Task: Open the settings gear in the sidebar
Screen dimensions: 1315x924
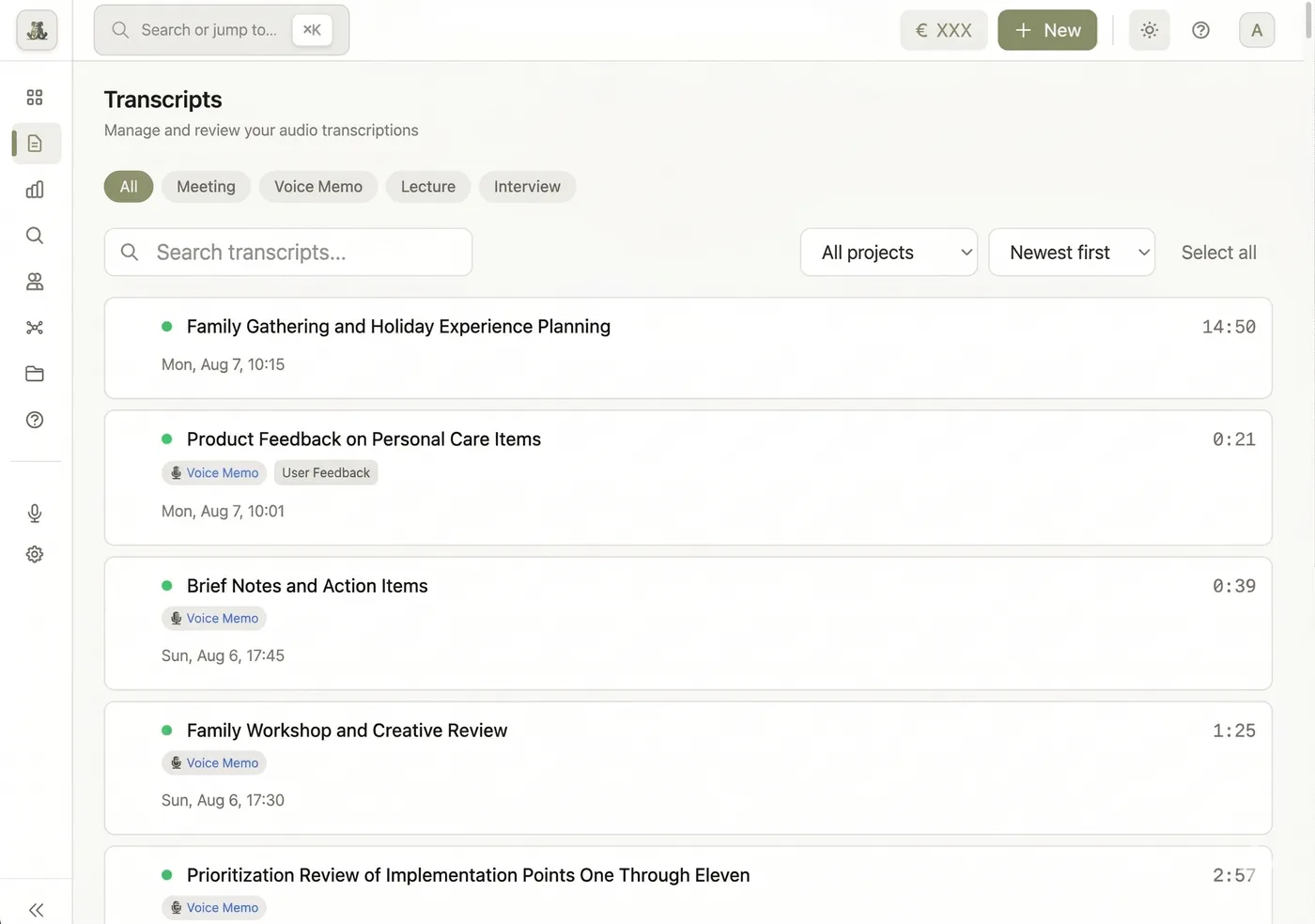Action: point(35,553)
